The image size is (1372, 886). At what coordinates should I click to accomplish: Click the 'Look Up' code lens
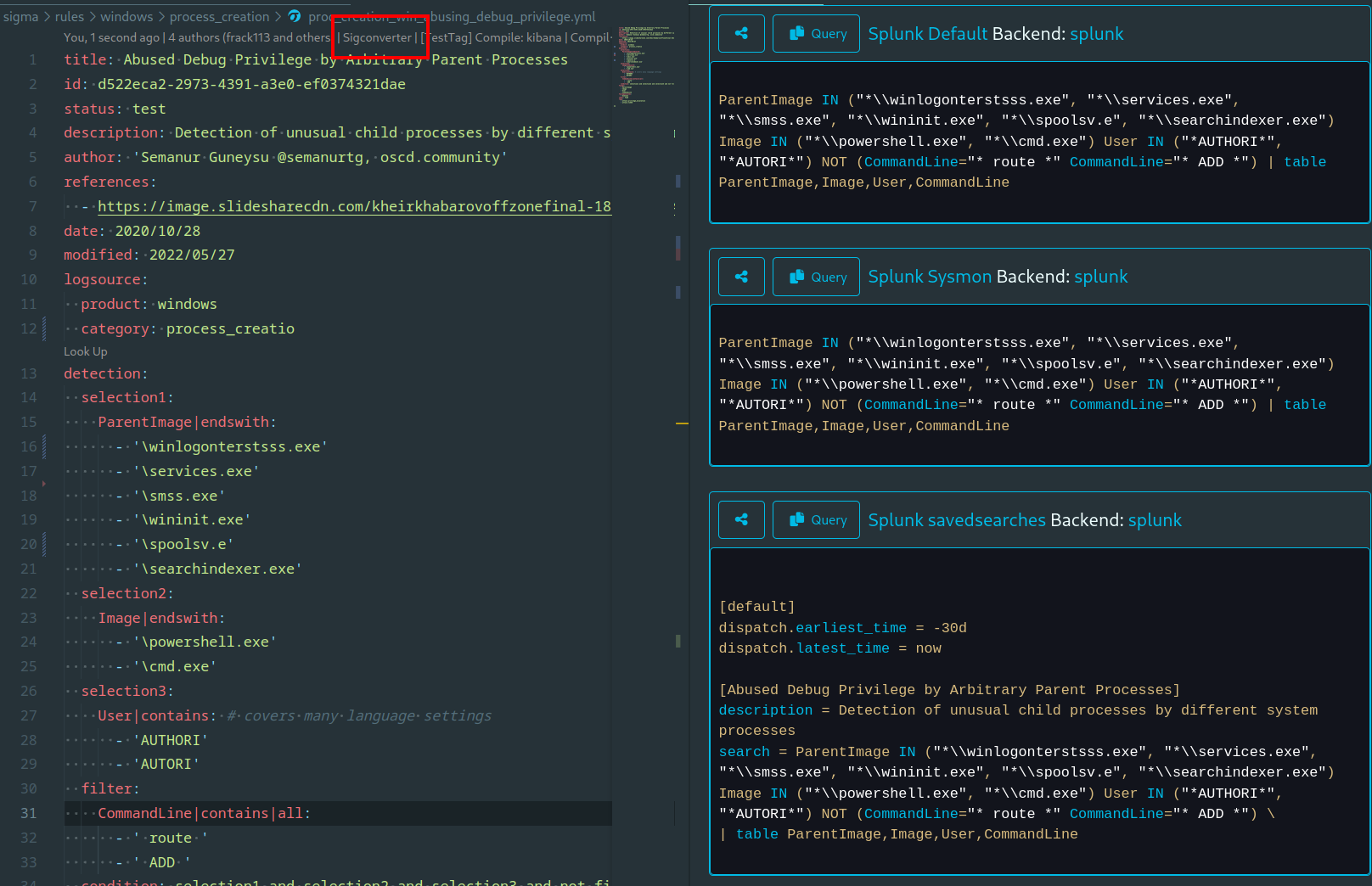coord(85,351)
